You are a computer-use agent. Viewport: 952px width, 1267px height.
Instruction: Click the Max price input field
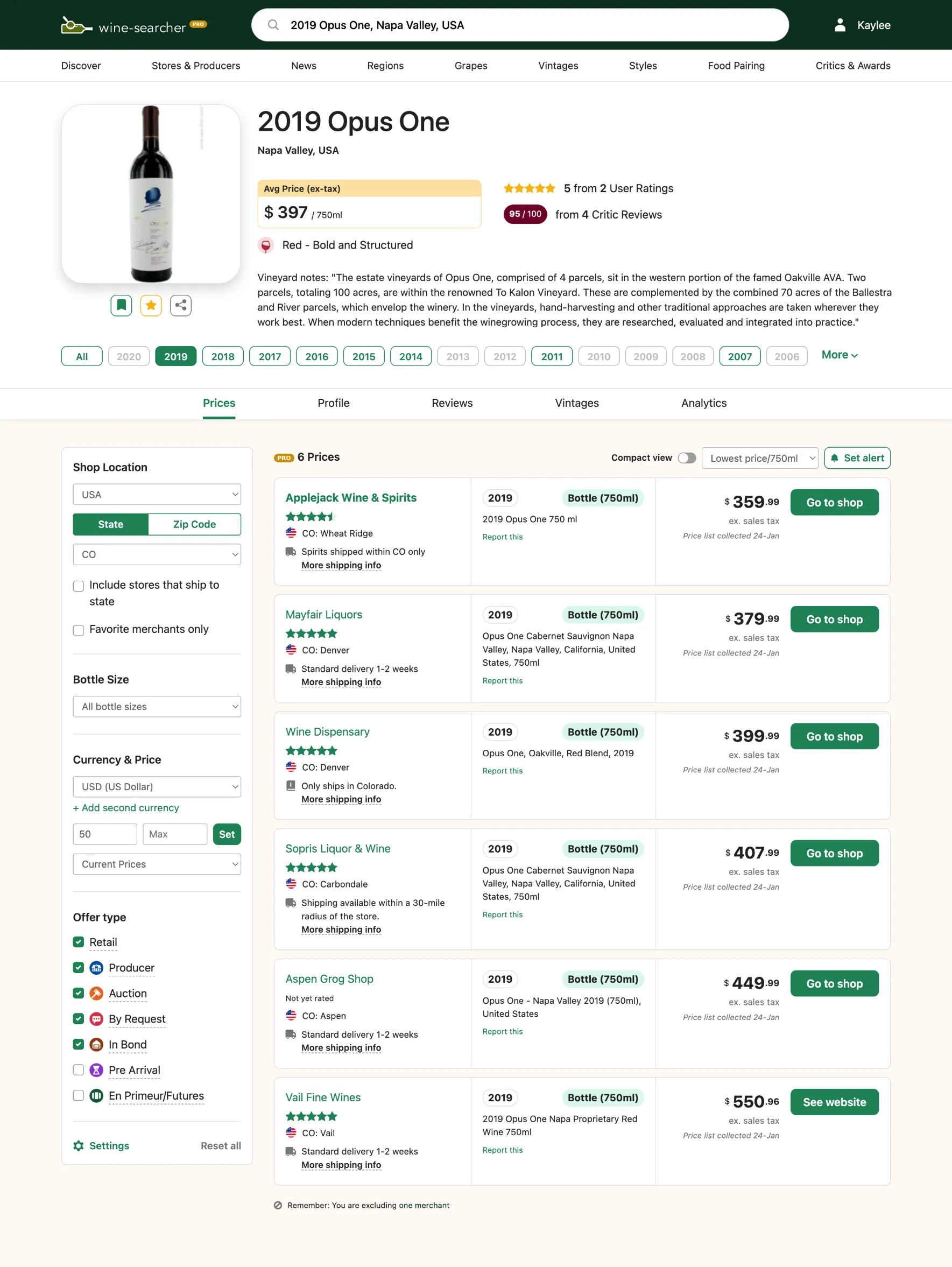(x=175, y=834)
